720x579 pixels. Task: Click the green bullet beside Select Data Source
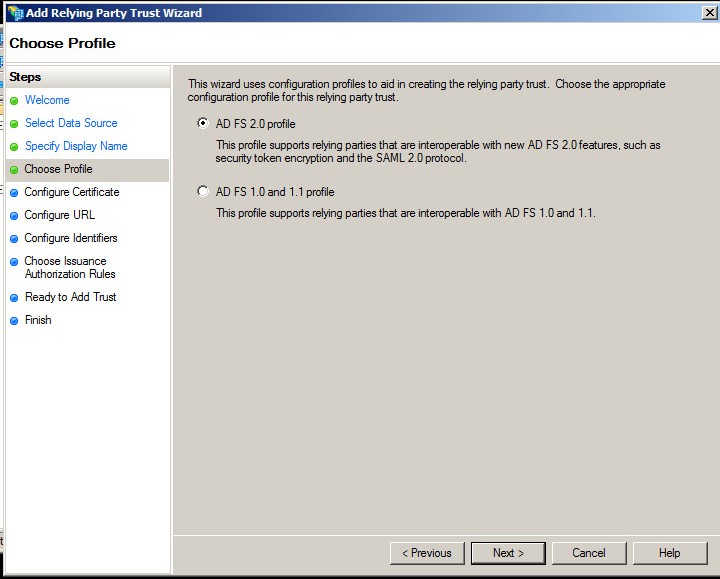pyautogui.click(x=14, y=124)
